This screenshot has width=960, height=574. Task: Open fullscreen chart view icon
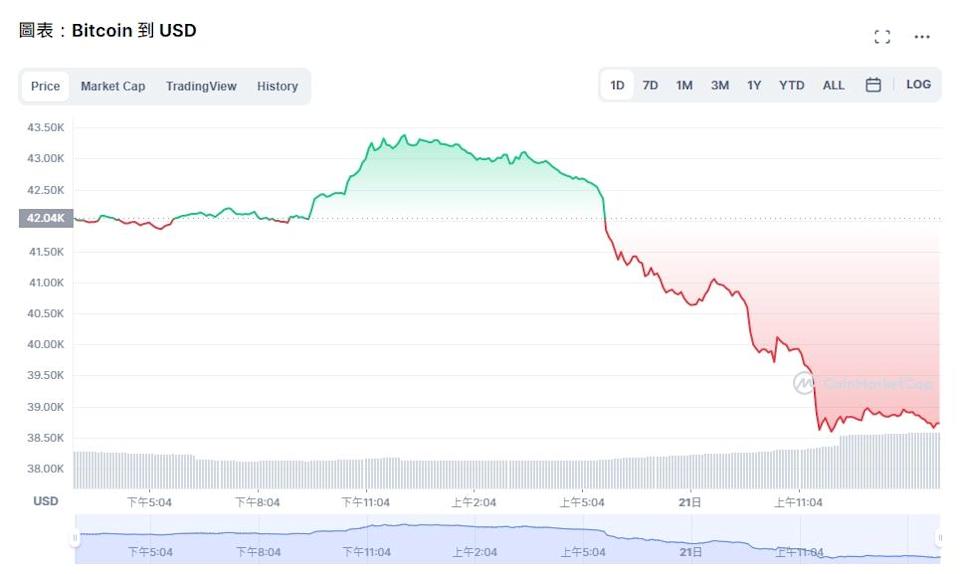[881, 37]
